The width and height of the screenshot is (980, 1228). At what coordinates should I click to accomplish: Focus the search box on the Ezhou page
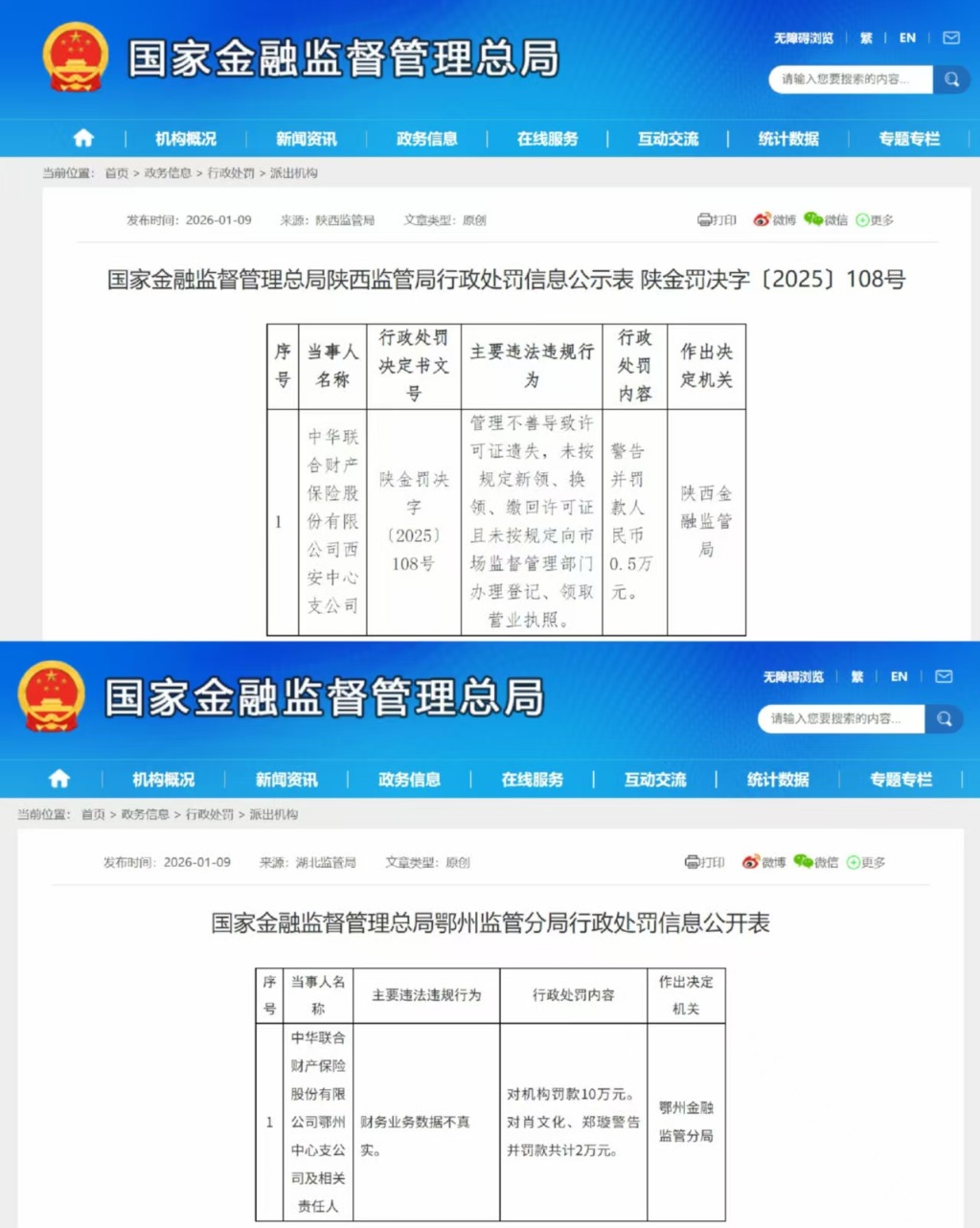click(x=841, y=718)
